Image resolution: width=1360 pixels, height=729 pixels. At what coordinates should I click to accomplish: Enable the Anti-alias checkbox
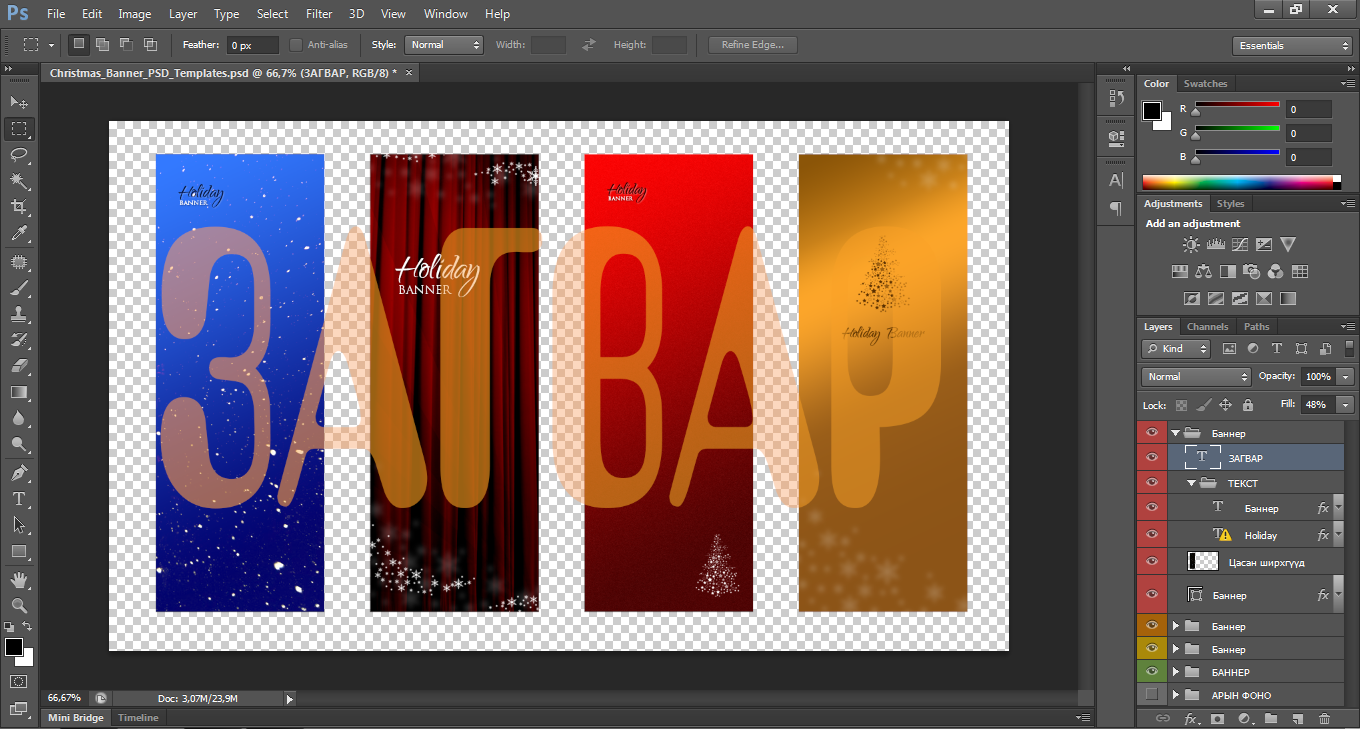pos(296,45)
